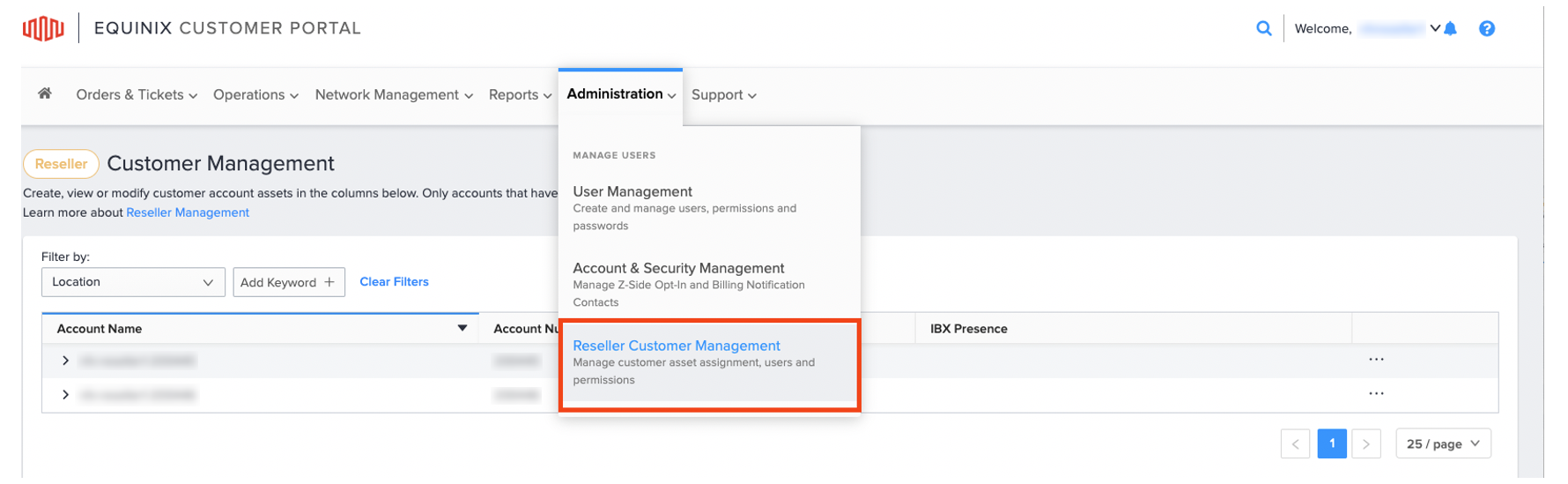The image size is (1568, 484).
Task: Open the first row's ellipsis actions menu
Action: (x=1376, y=360)
